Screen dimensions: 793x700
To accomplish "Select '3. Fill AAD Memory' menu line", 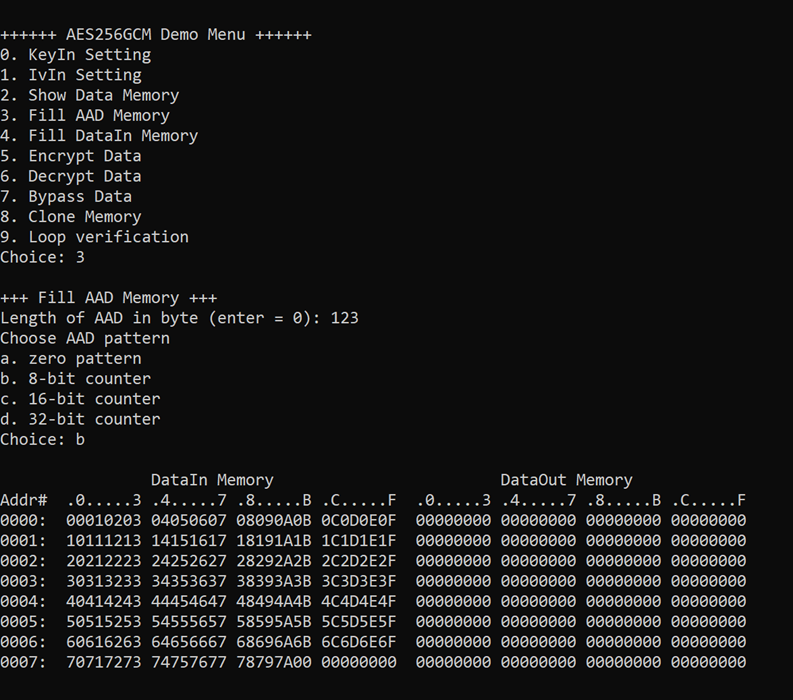I will 85,115.
